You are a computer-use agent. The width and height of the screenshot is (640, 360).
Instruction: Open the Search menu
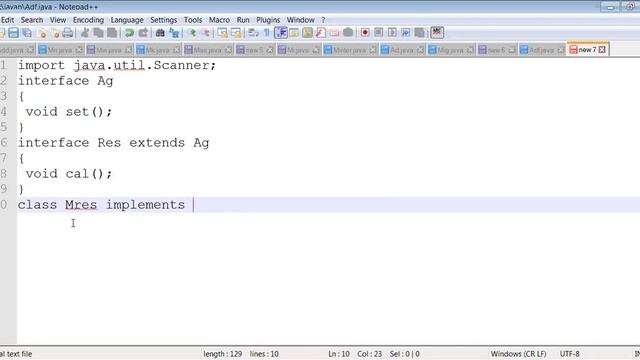(x=32, y=20)
